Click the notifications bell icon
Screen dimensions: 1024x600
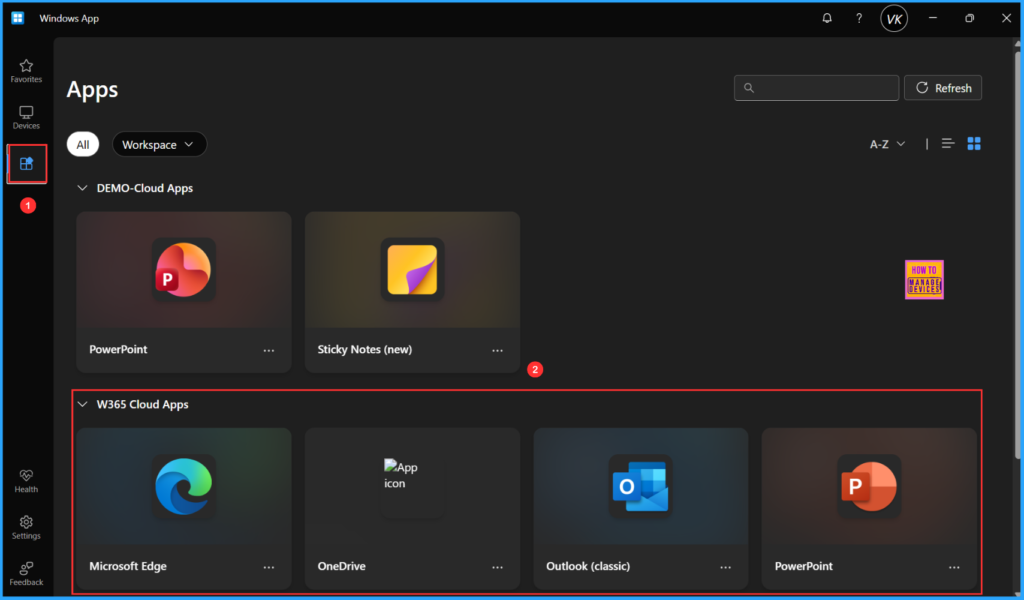(827, 18)
